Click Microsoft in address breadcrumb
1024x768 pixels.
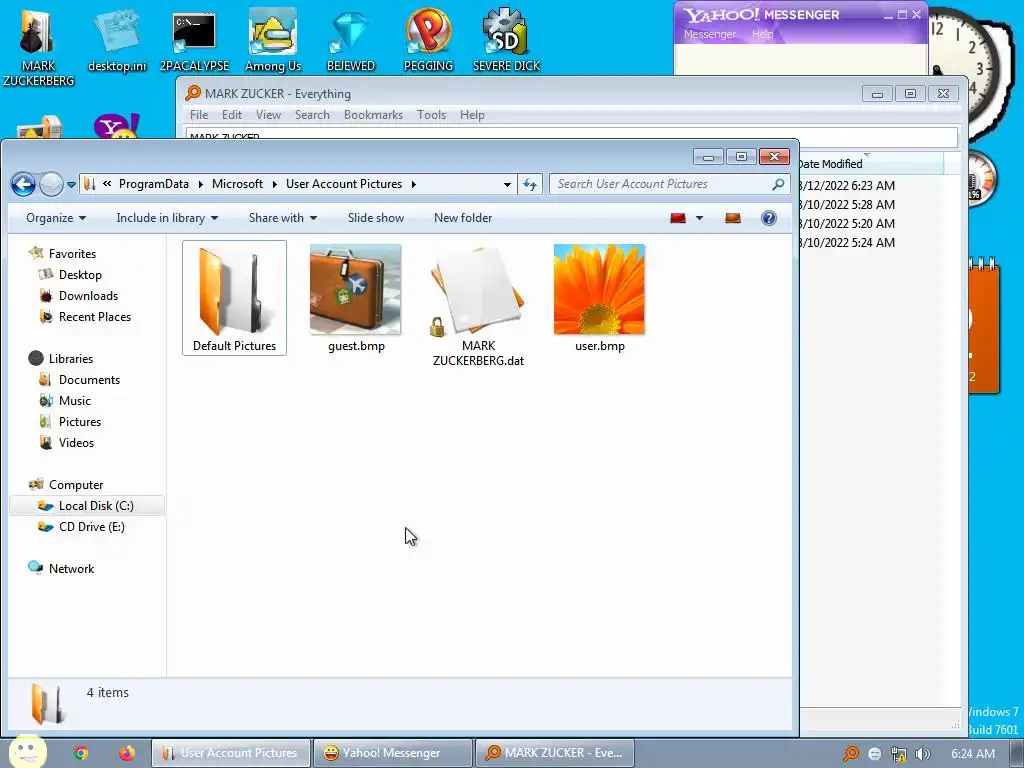237,184
